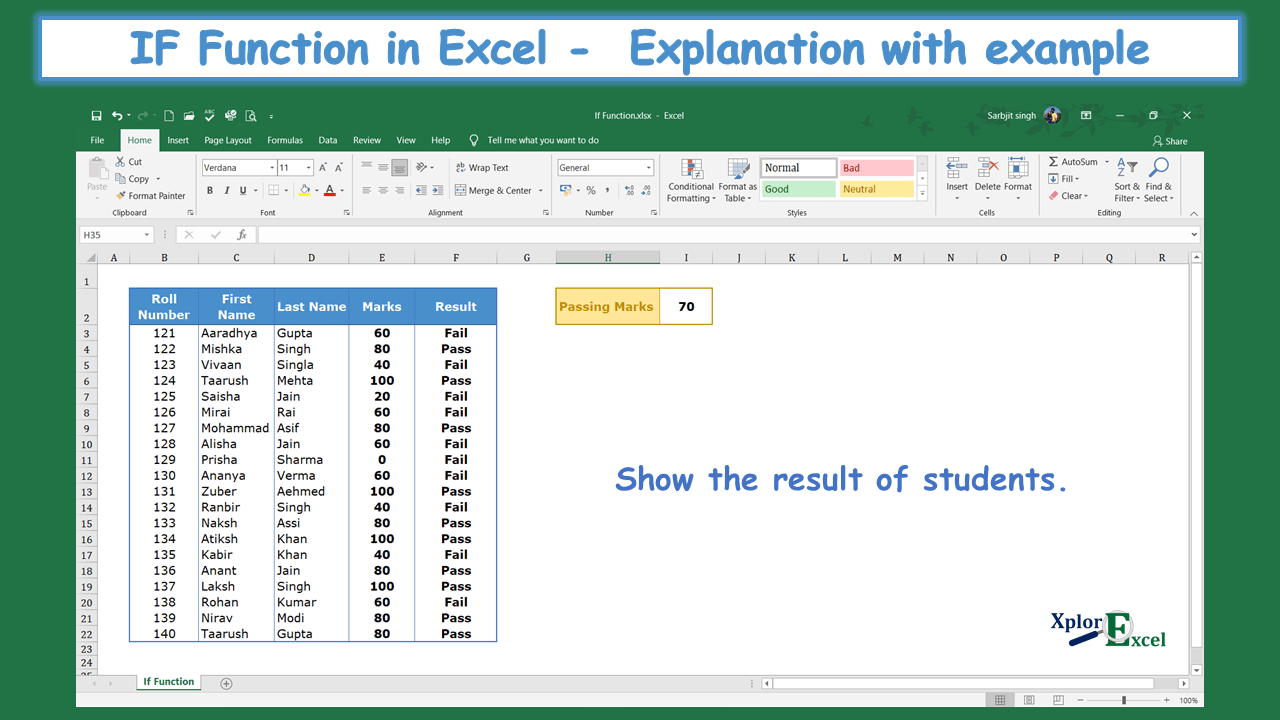Apply Percent Style format
This screenshot has height=720, width=1280.
point(591,190)
